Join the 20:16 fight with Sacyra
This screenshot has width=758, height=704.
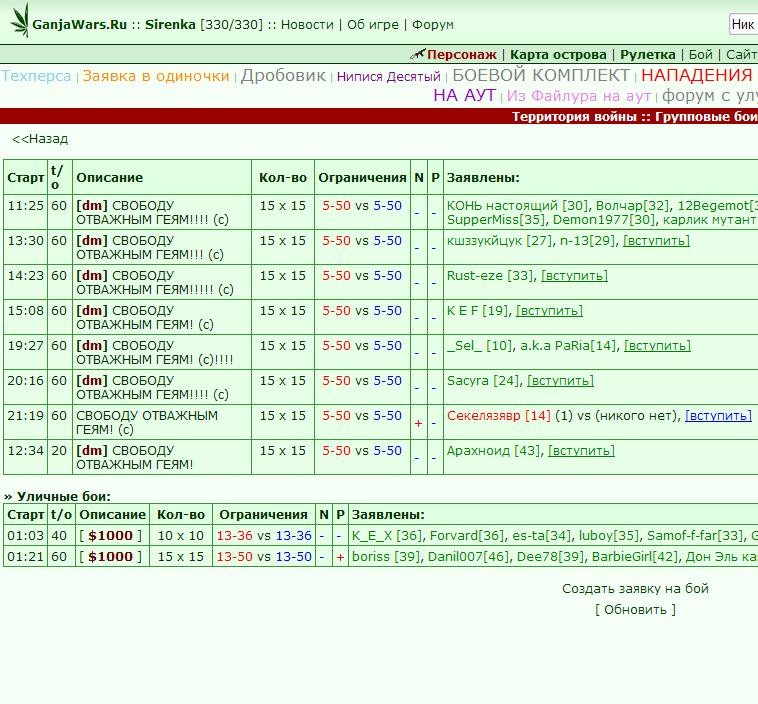click(560, 381)
